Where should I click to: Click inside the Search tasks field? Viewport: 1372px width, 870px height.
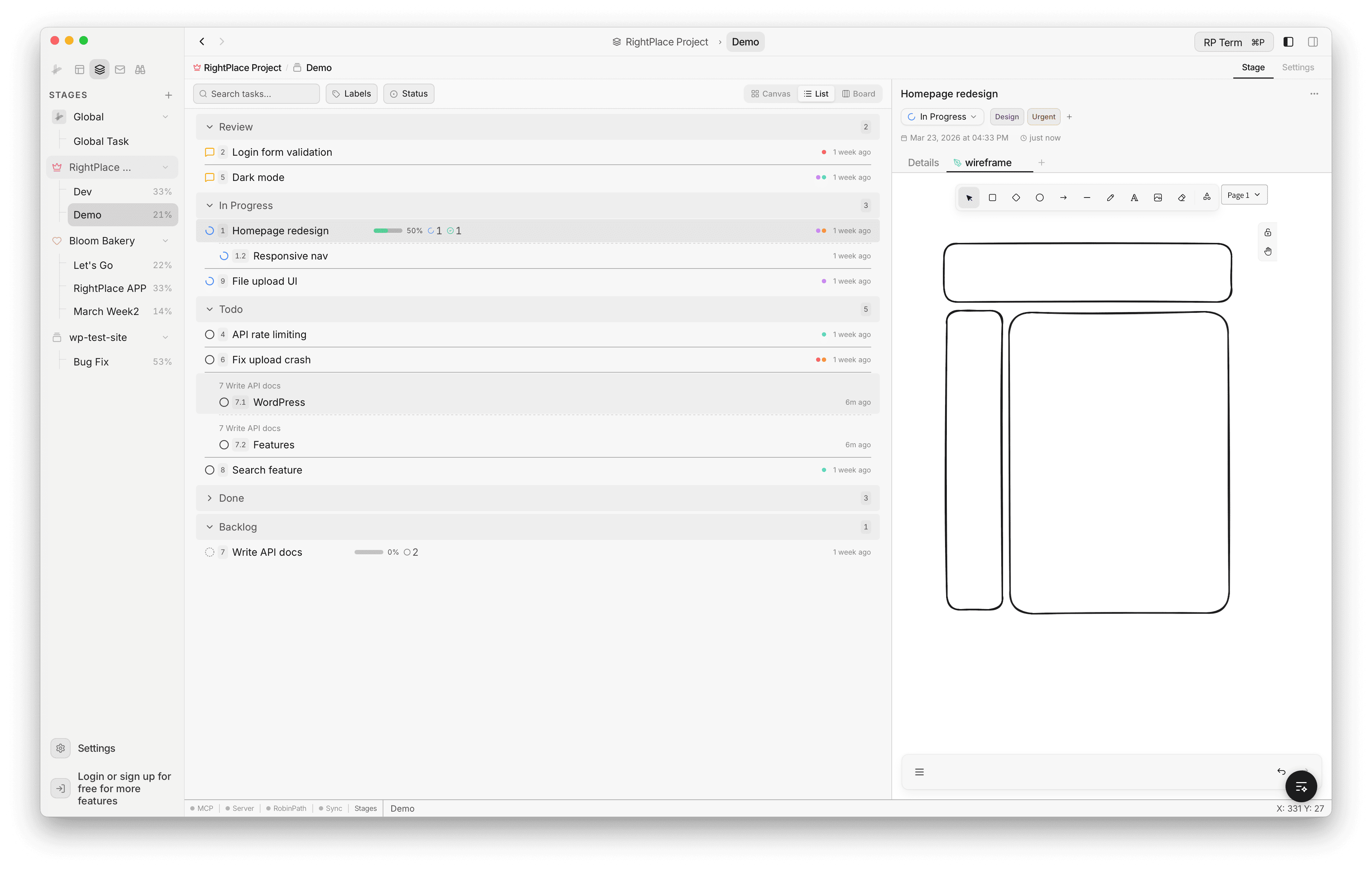click(x=256, y=93)
